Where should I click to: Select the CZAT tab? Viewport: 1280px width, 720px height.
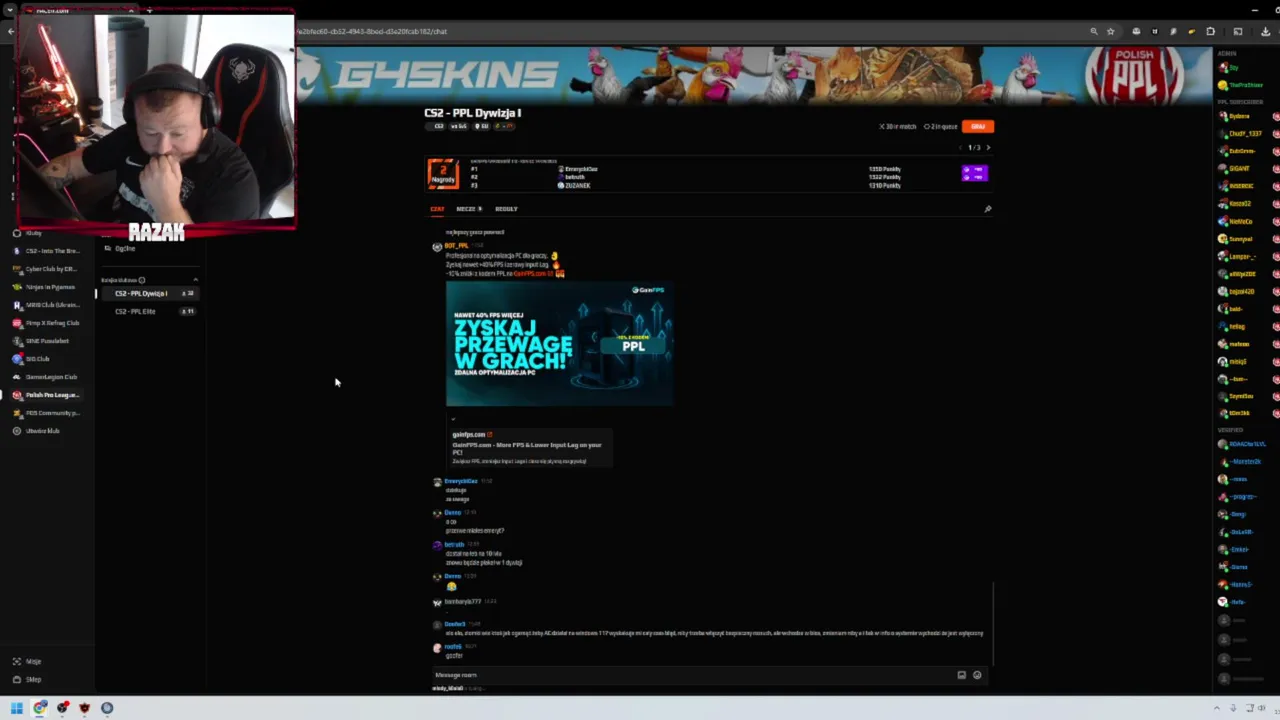(437, 209)
